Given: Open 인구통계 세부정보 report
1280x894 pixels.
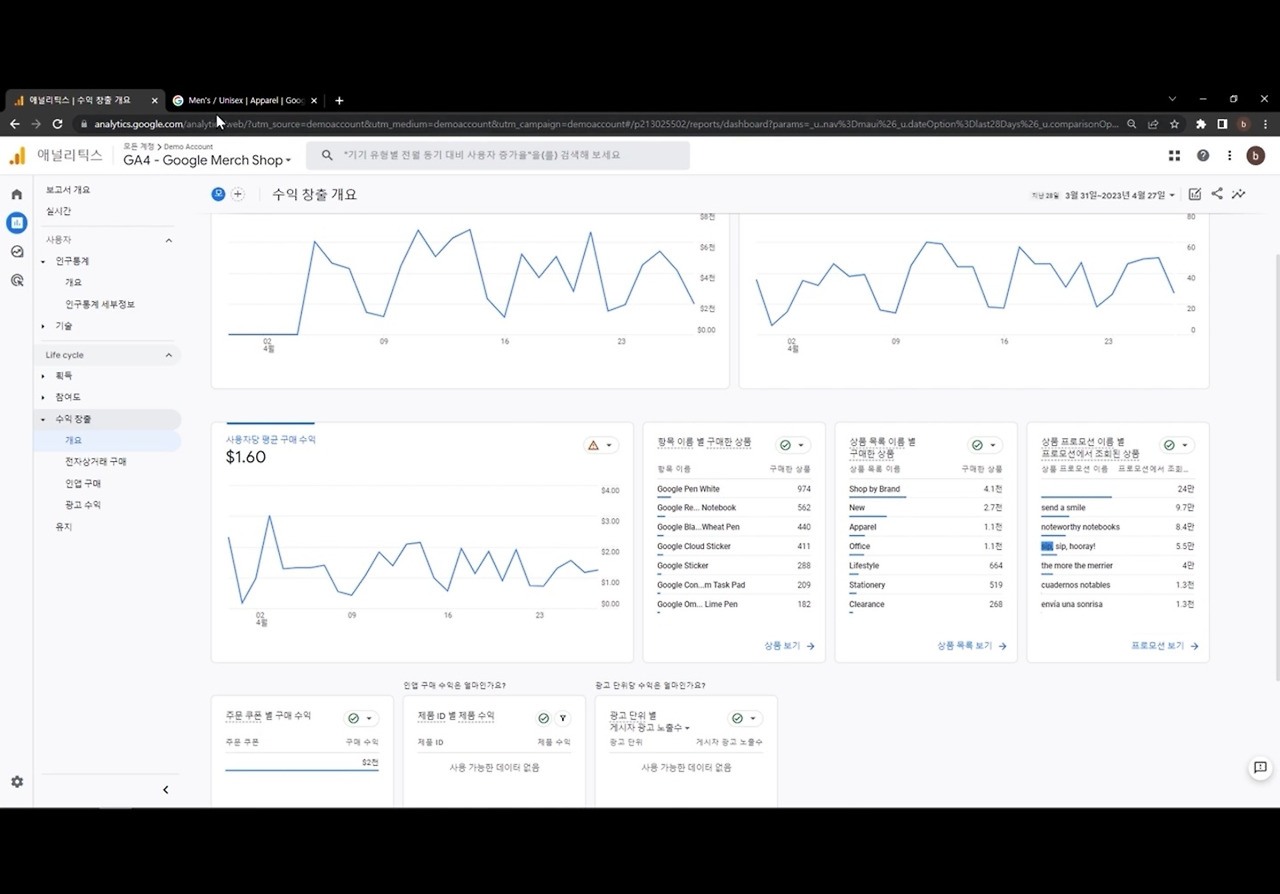Looking at the screenshot, I should coord(100,304).
